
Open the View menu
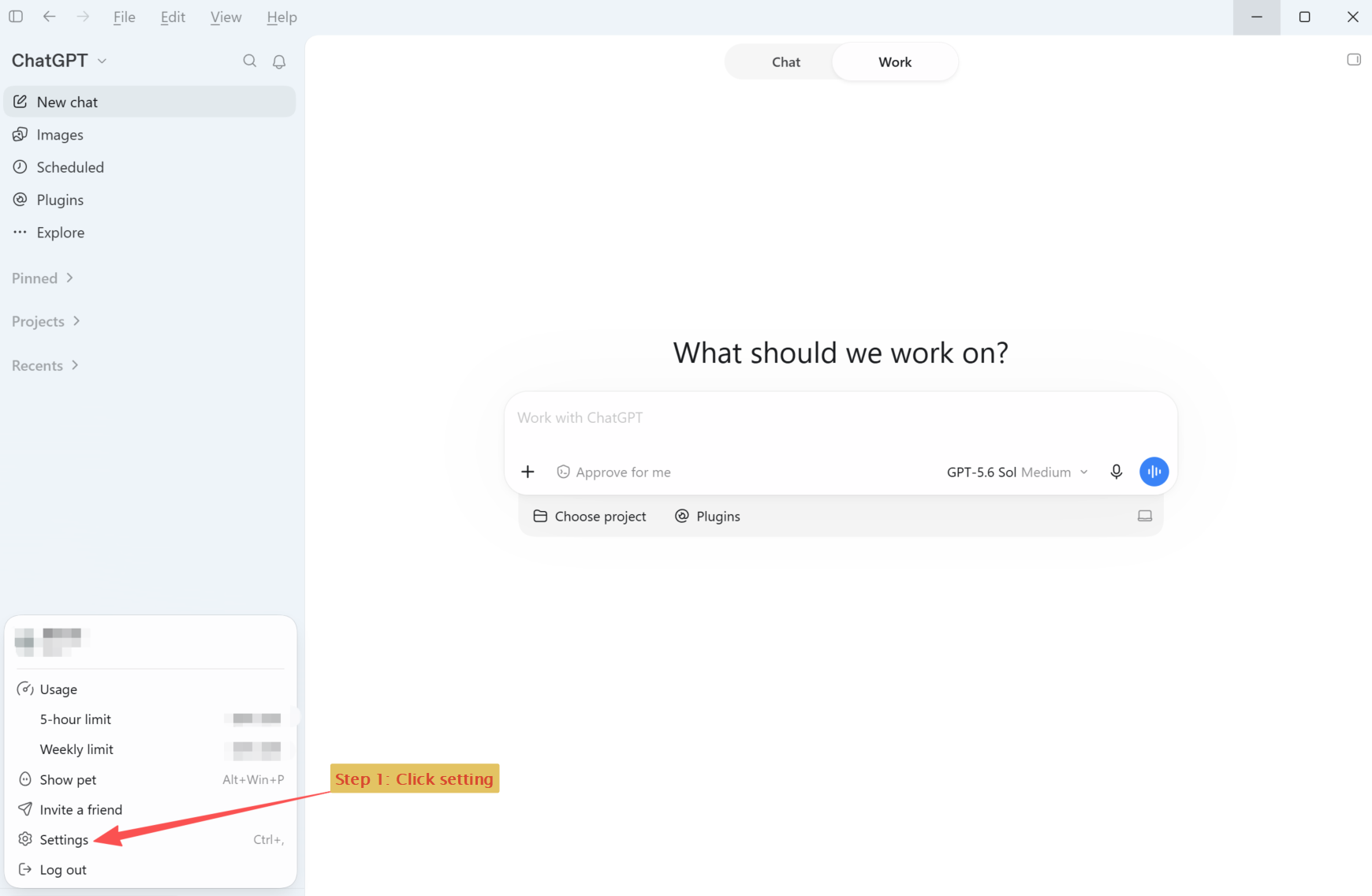click(226, 17)
